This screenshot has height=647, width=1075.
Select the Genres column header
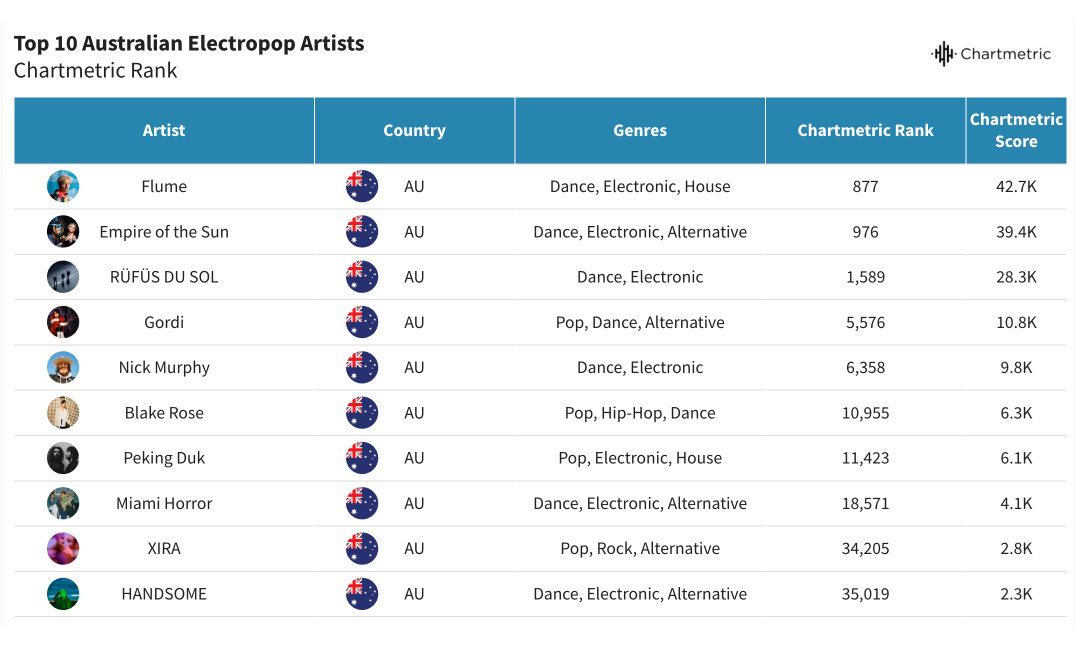click(x=640, y=130)
